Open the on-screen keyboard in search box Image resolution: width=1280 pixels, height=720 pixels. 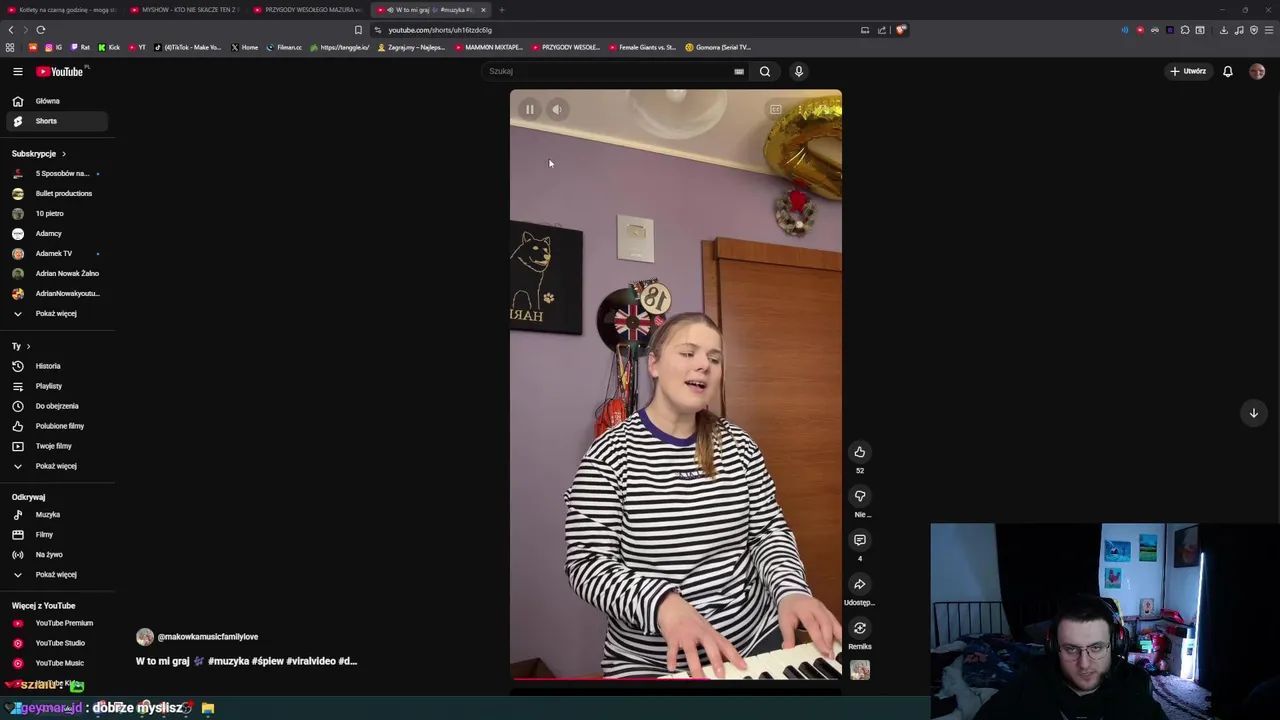[x=739, y=71]
